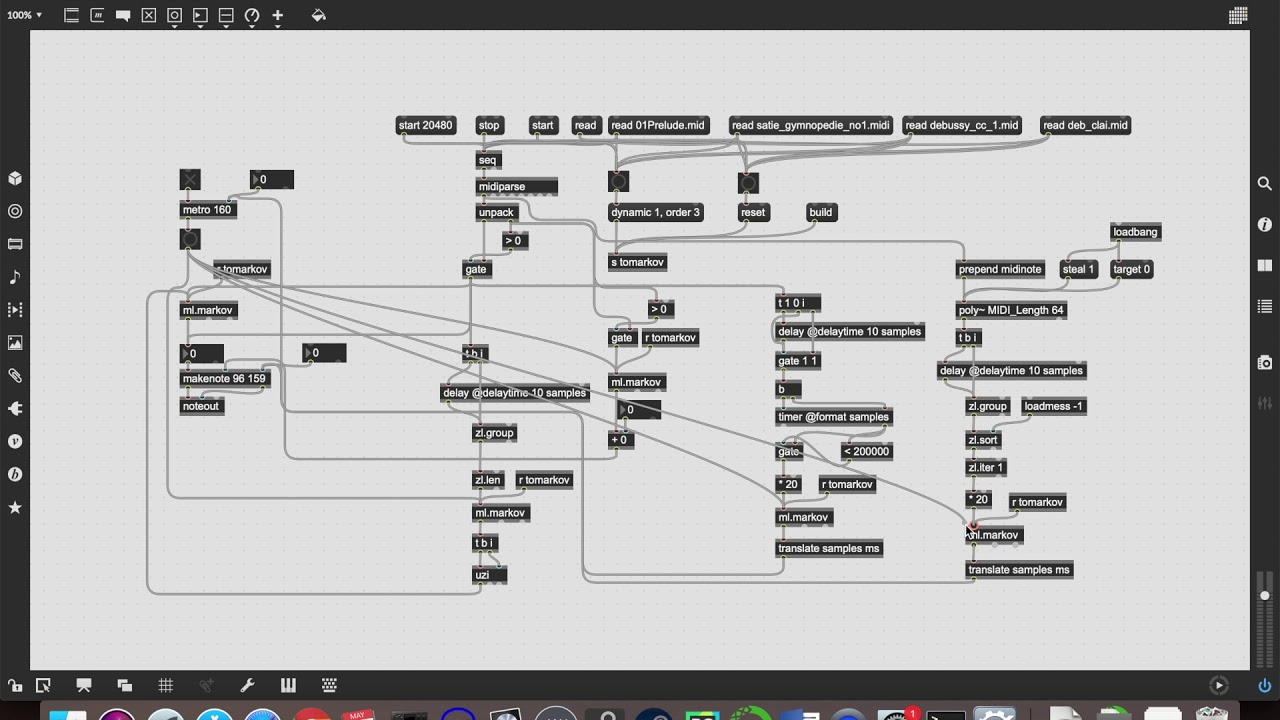Click the number box next to metro toggle
The image size is (1280, 720).
coord(272,180)
